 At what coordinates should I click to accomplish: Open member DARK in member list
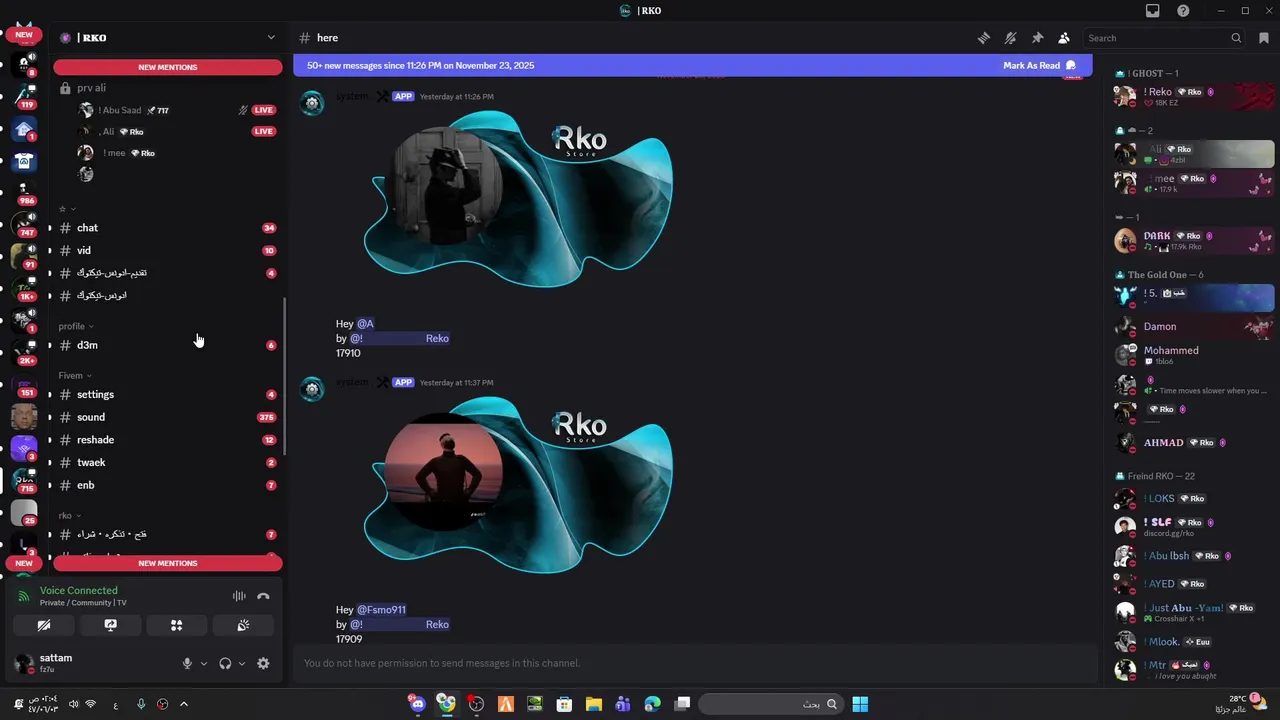pos(1194,241)
